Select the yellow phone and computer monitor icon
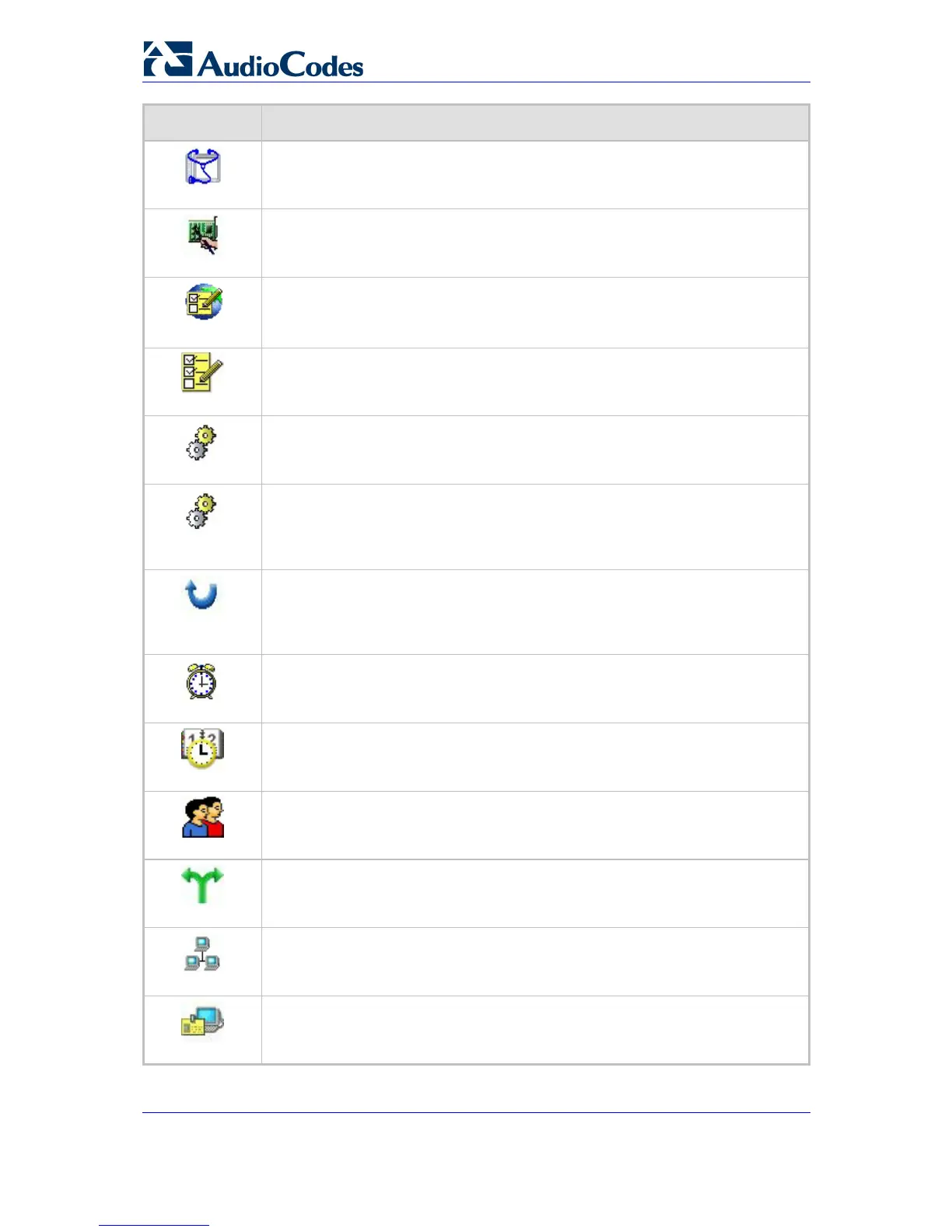The width and height of the screenshot is (952, 1232). pos(202,1022)
